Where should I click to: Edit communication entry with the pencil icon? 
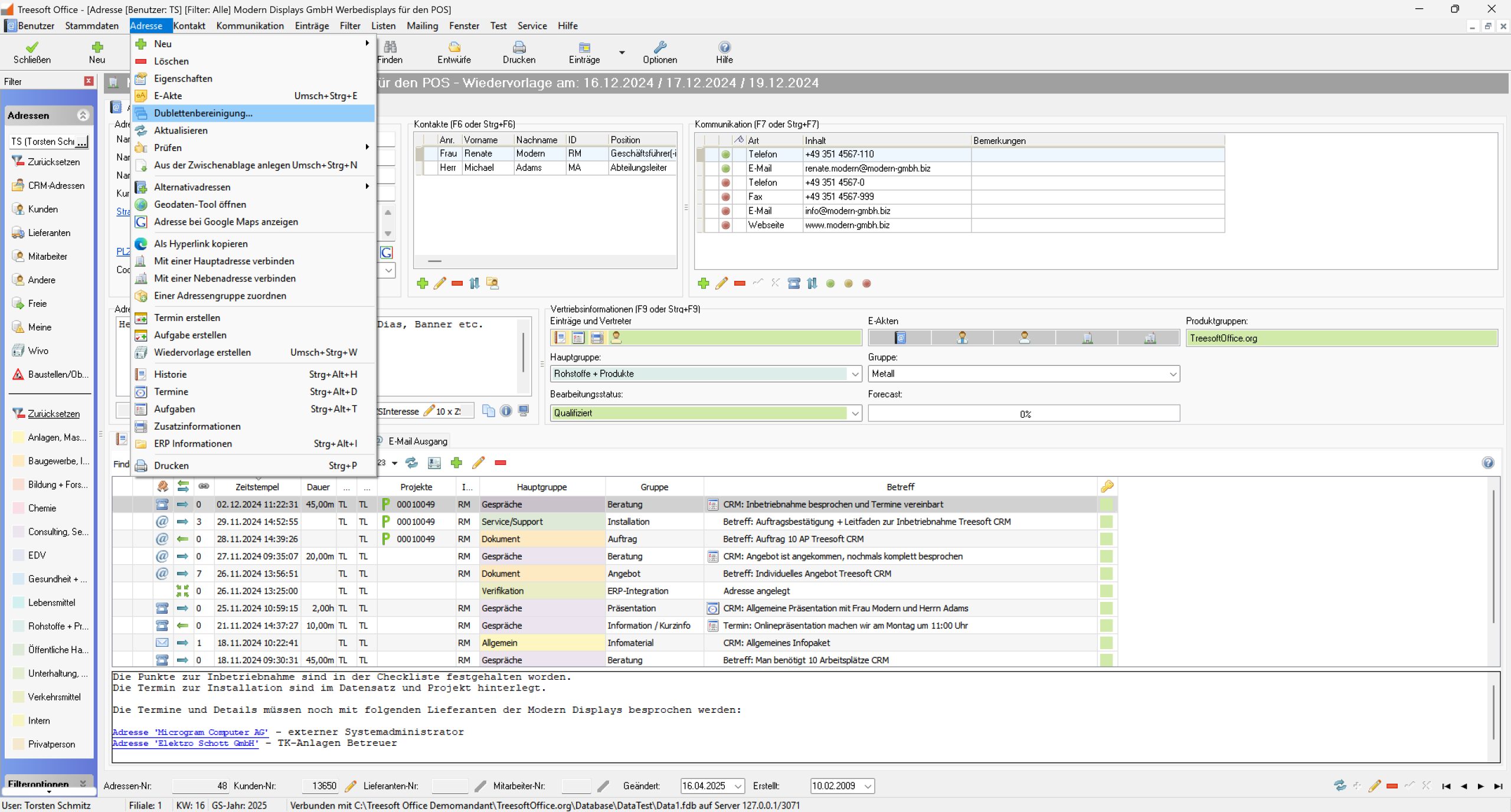[721, 284]
